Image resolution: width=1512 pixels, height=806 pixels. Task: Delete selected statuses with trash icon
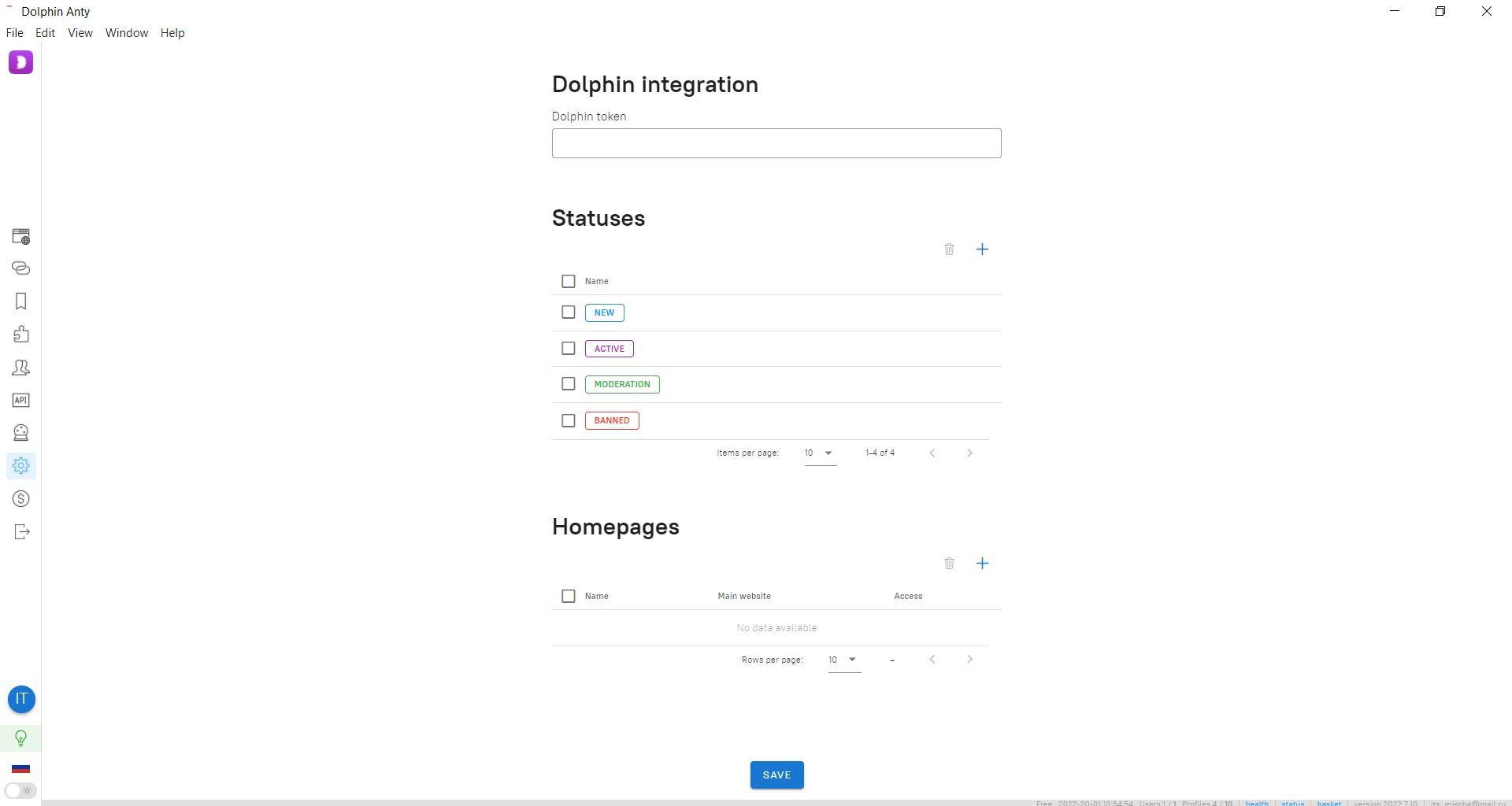[x=949, y=250]
